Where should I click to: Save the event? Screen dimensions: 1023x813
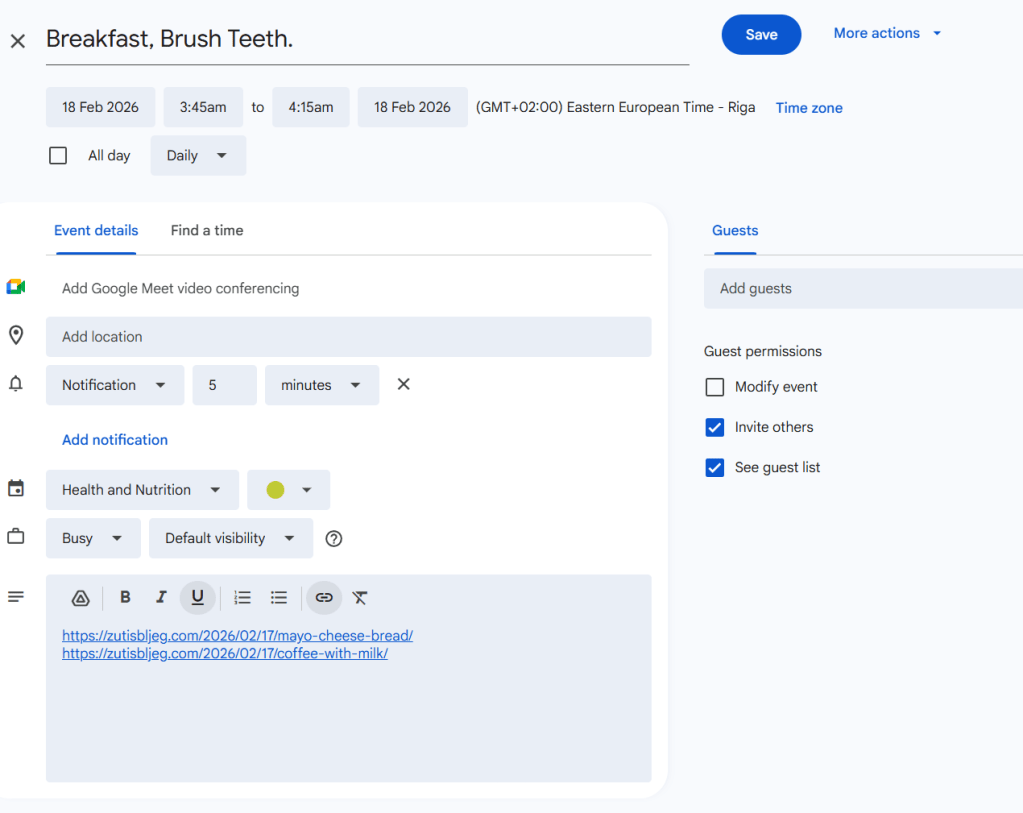point(761,34)
